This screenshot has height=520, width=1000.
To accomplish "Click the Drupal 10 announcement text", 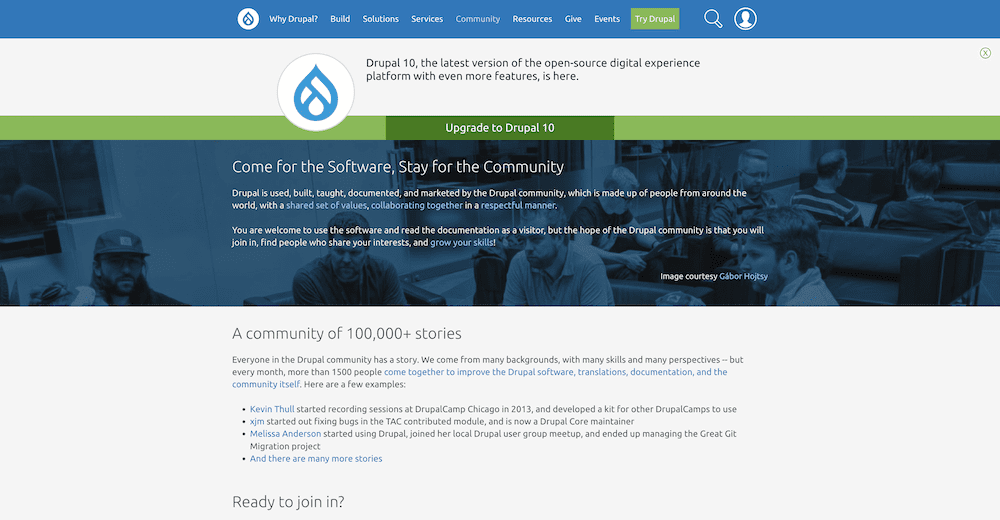I will (533, 70).
